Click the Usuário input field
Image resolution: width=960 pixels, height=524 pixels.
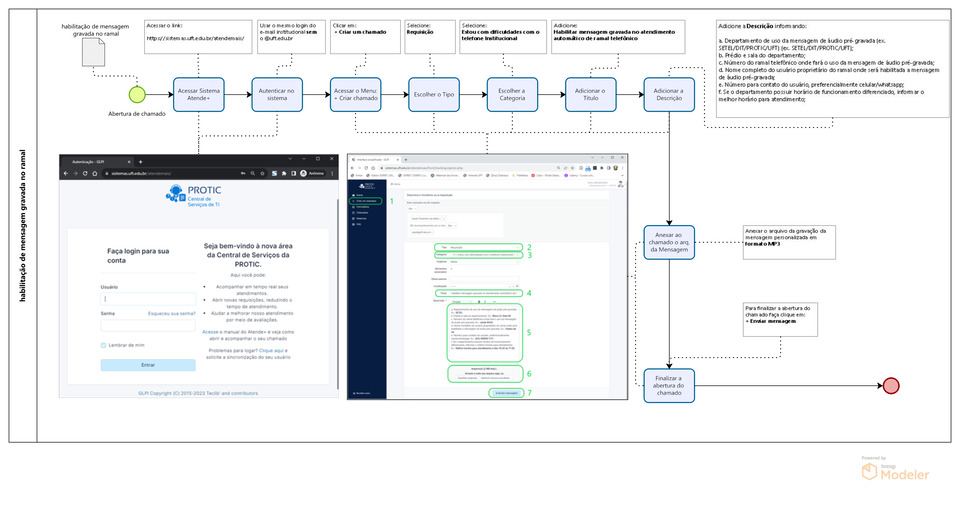click(148, 298)
